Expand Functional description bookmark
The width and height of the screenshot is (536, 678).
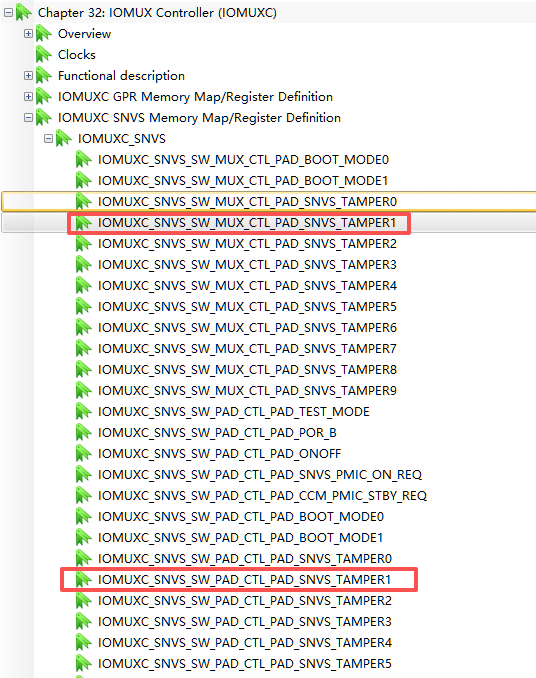(x=28, y=76)
